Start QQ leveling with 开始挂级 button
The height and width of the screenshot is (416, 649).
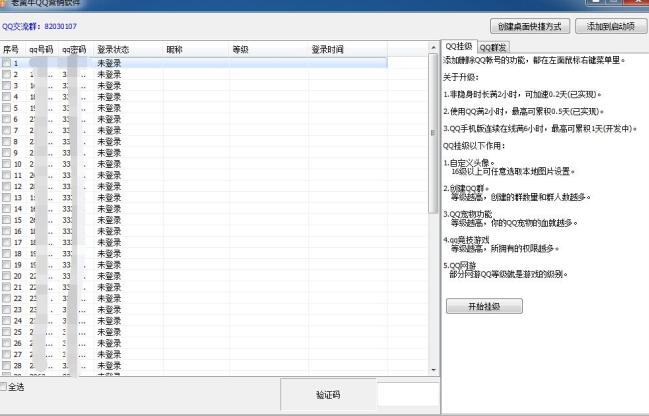click(484, 306)
